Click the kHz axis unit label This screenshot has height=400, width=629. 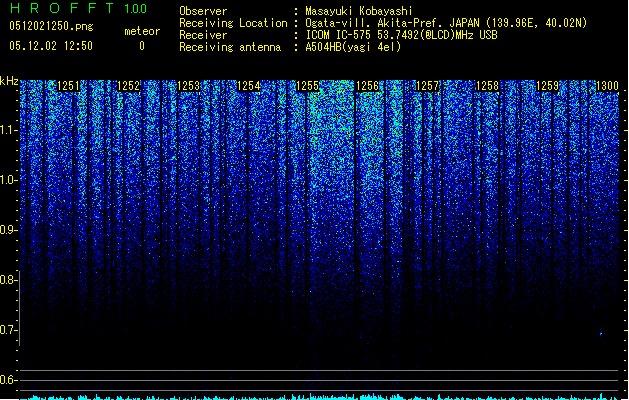click(9, 81)
